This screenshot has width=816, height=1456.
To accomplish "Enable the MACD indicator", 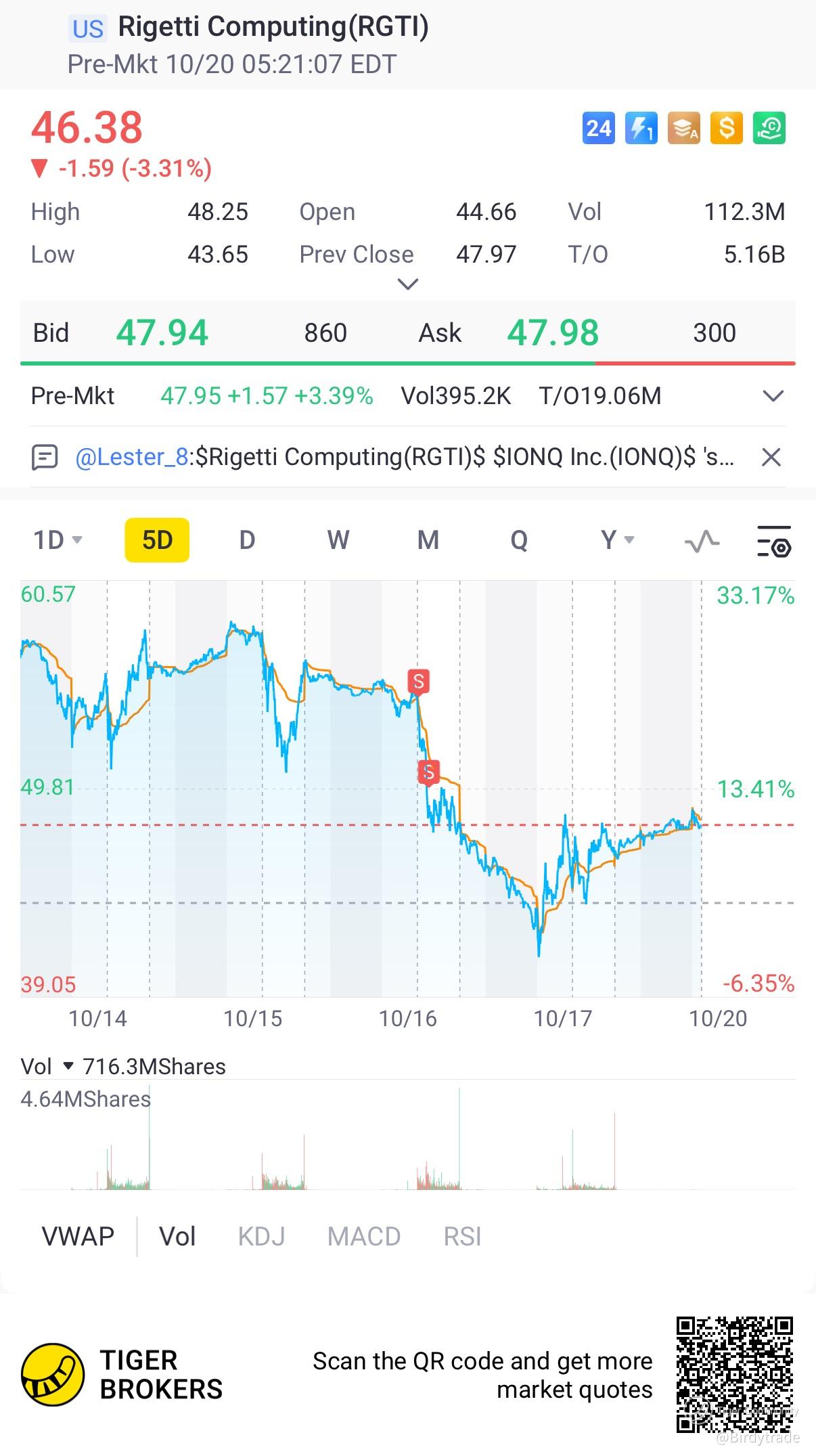I will (x=364, y=1237).
